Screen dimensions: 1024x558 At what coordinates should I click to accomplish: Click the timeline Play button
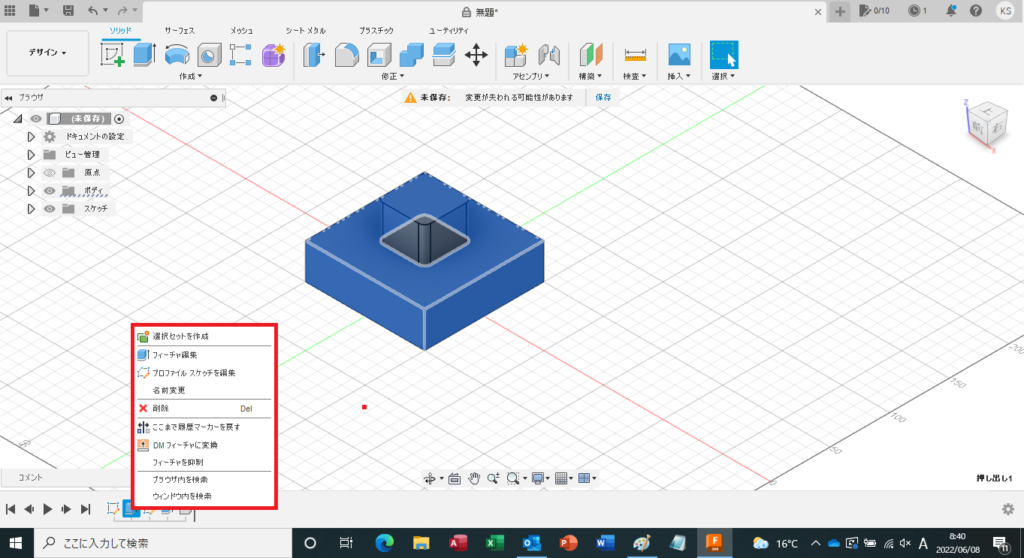tap(48, 509)
